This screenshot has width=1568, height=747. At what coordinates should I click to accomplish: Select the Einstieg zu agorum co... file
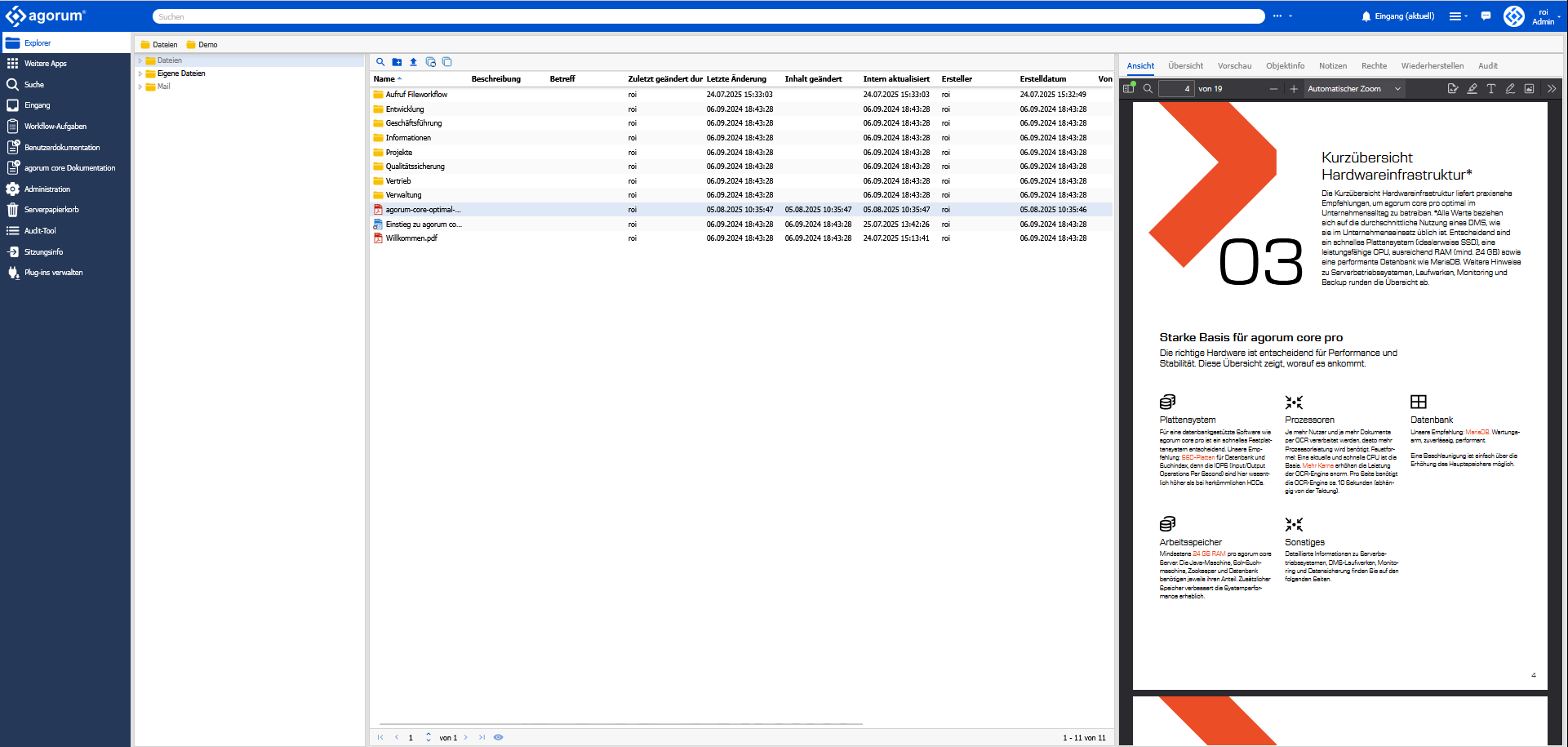tap(741, 225)
